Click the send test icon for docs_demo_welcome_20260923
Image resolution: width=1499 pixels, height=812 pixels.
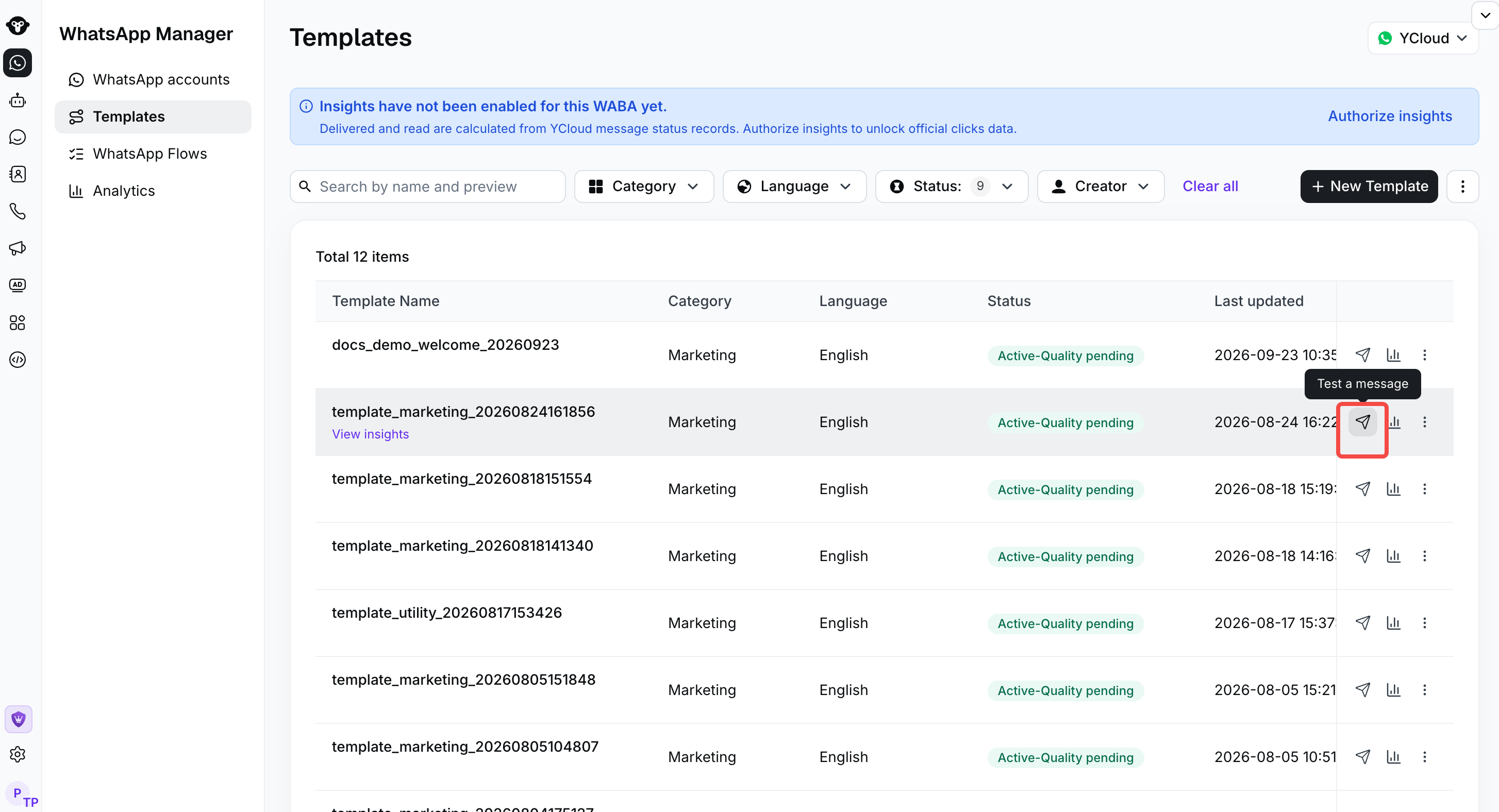coord(1363,355)
